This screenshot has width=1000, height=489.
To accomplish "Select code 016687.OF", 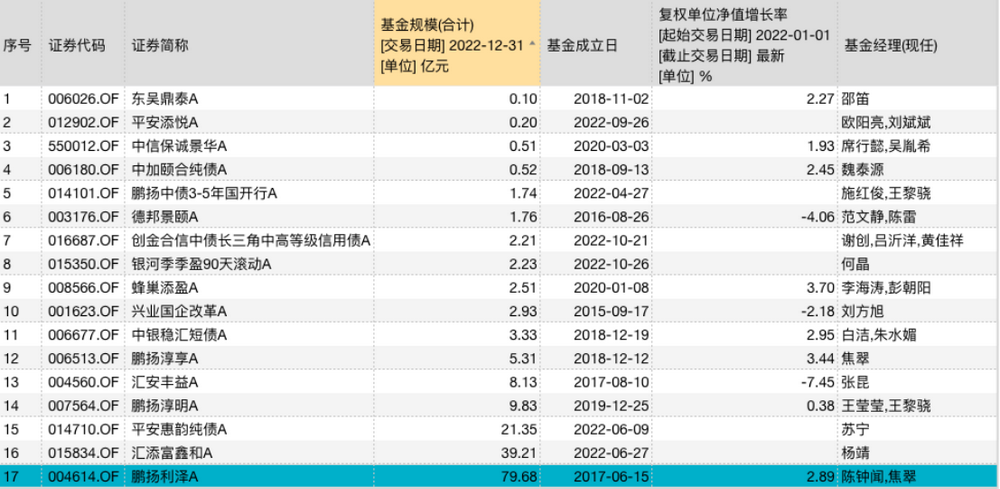I will (84, 240).
